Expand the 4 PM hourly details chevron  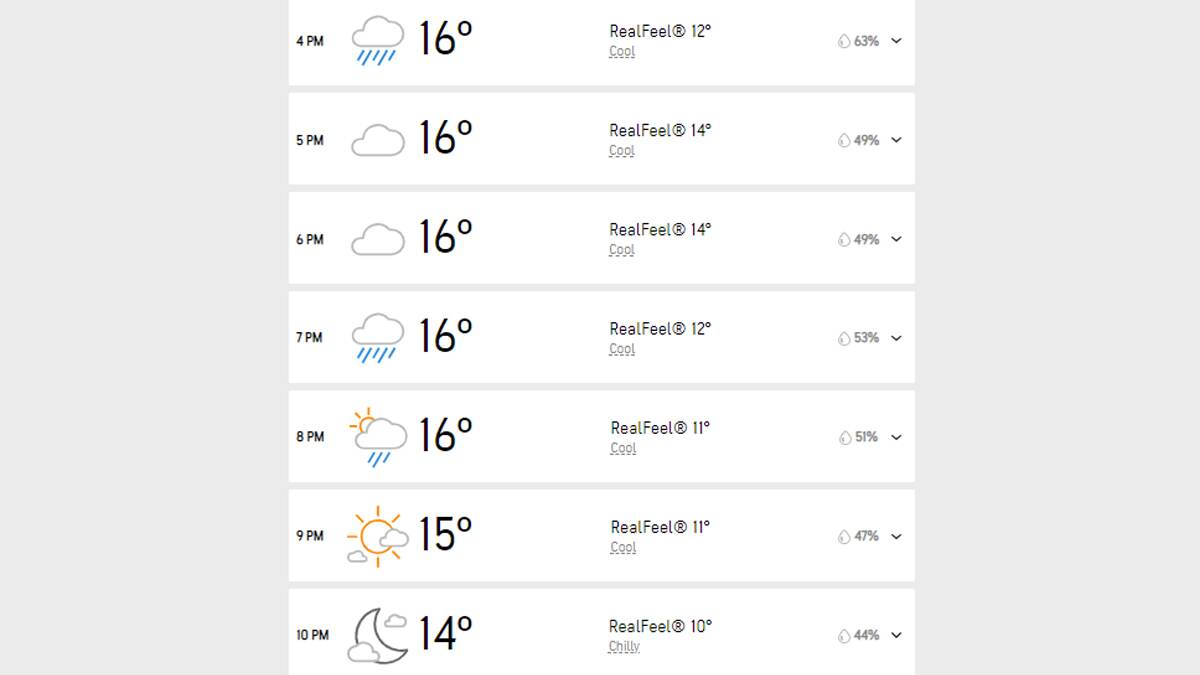pos(896,41)
